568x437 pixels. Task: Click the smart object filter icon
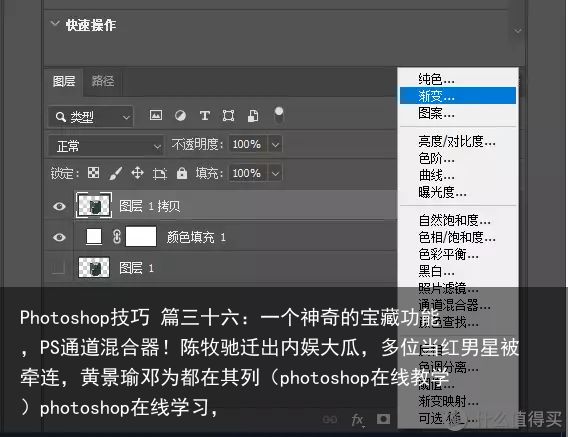pos(253,116)
